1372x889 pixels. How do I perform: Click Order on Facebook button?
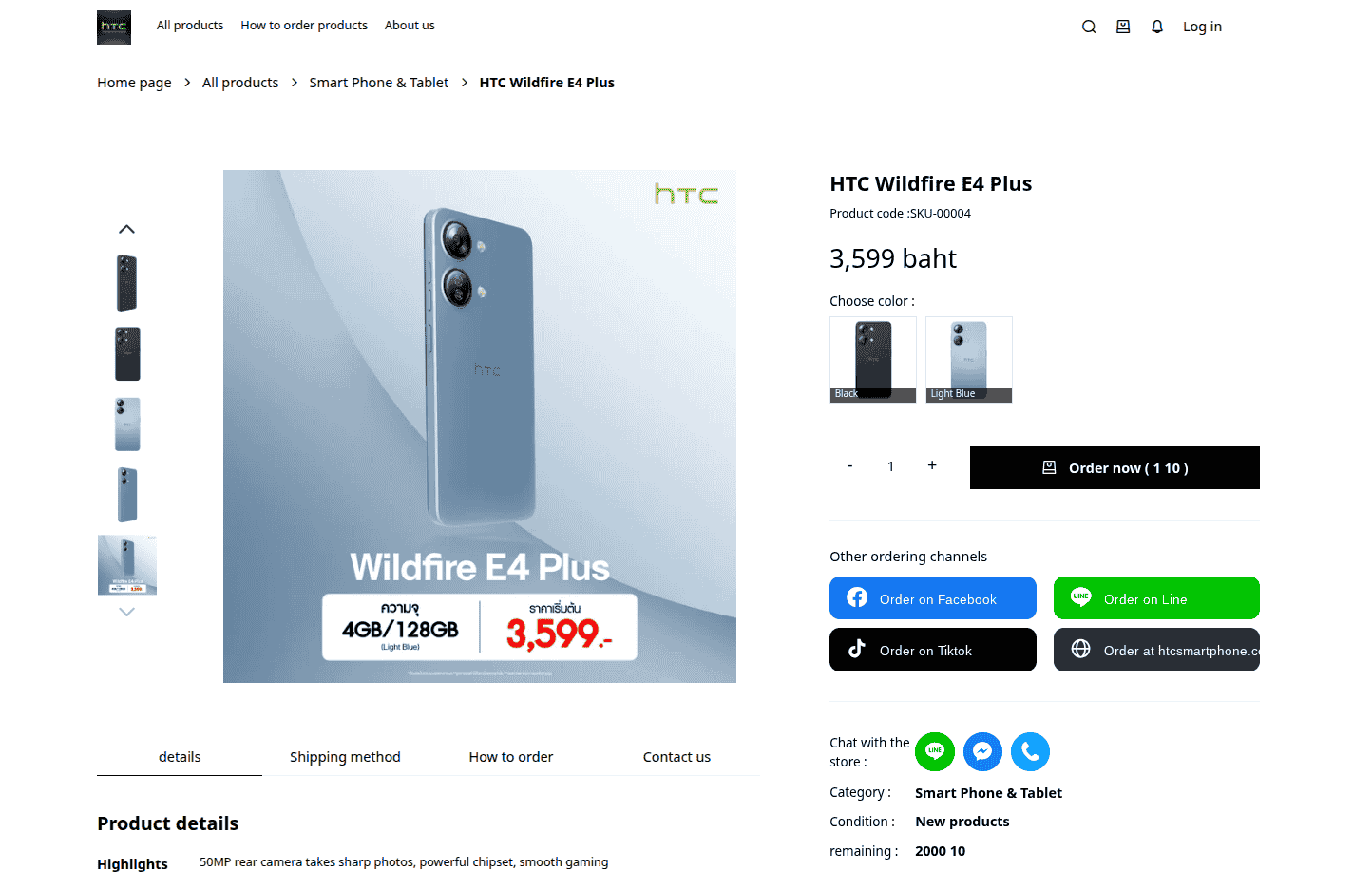click(932, 598)
